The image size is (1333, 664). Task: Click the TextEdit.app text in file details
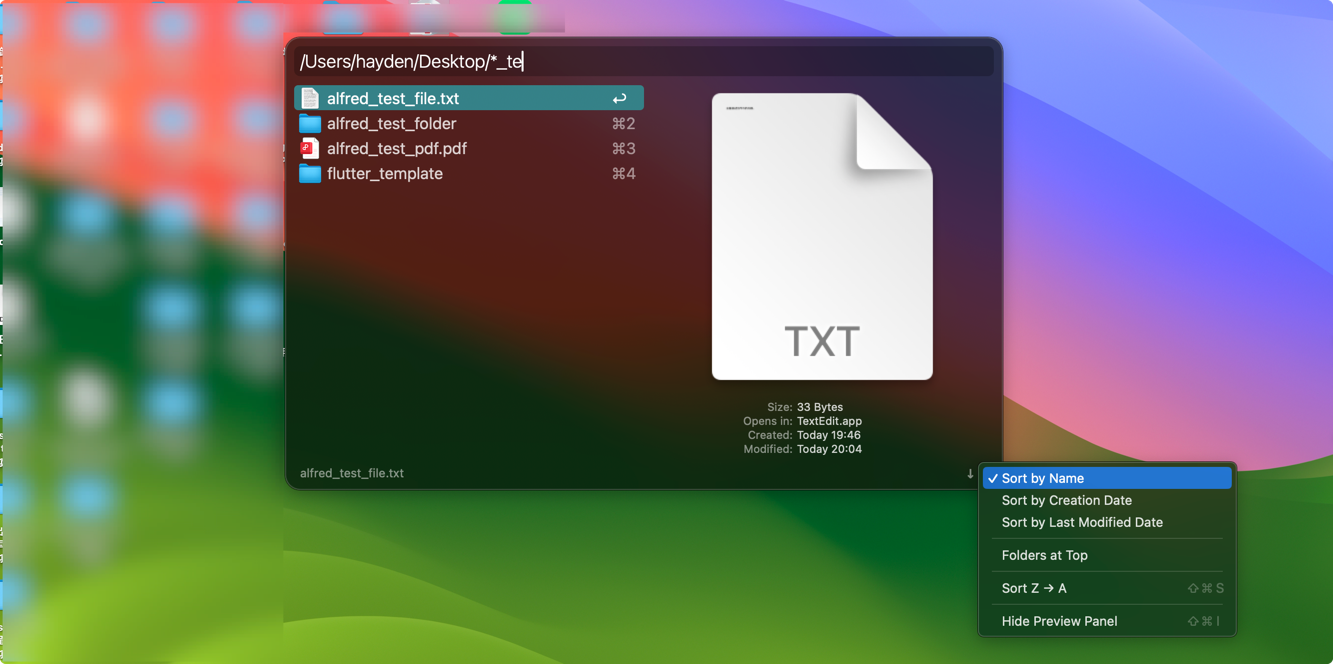tap(829, 421)
